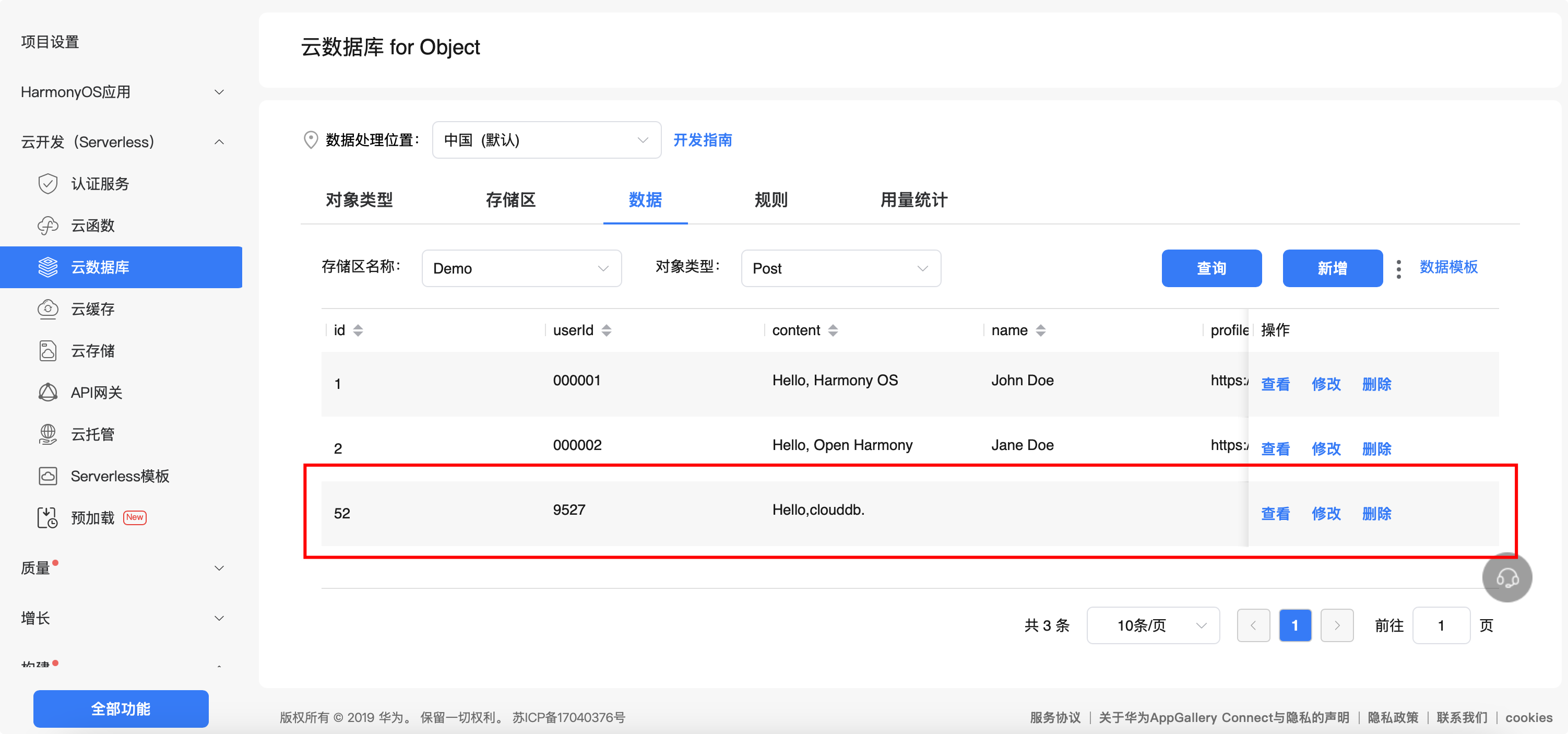Open the 数据处理位置 dropdown 中国 (默认)
This screenshot has width=1568, height=734.
[547, 140]
